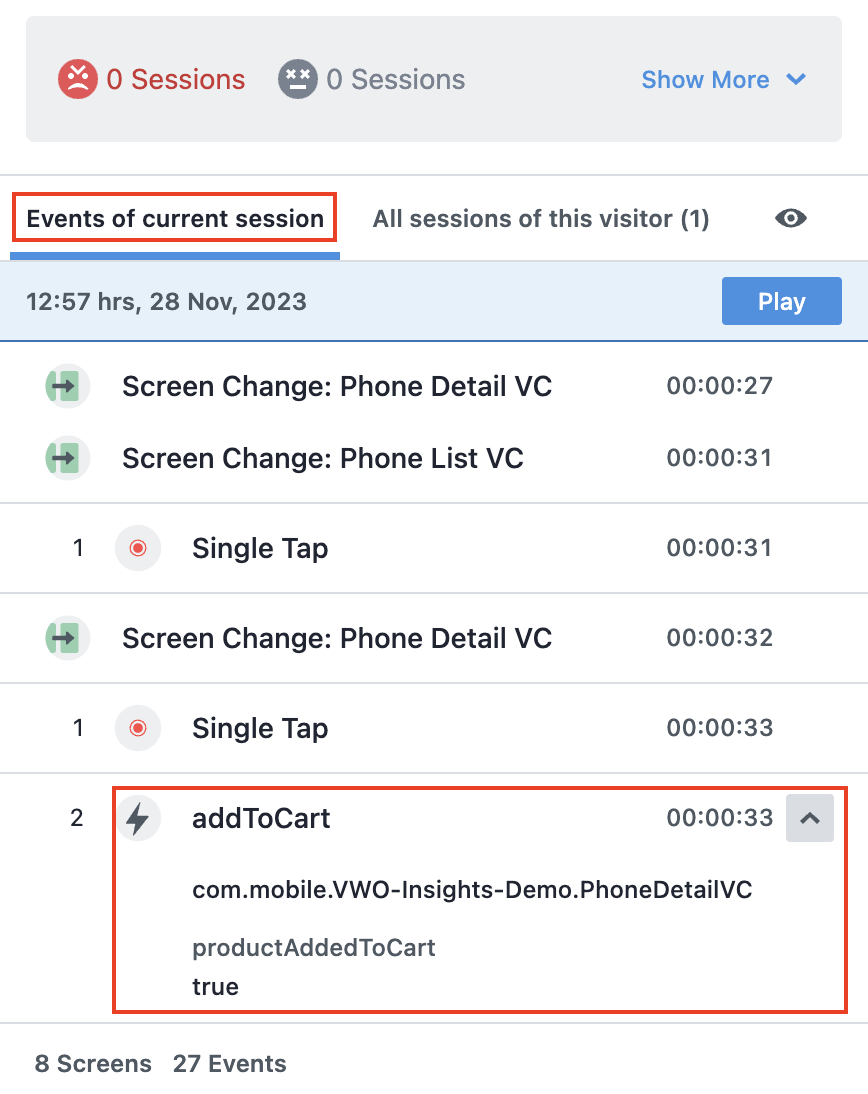This screenshot has height=1094, width=868.
Task: Click screen change icon for Phone Detail VC at 00:00:32
Action: [x=67, y=638]
